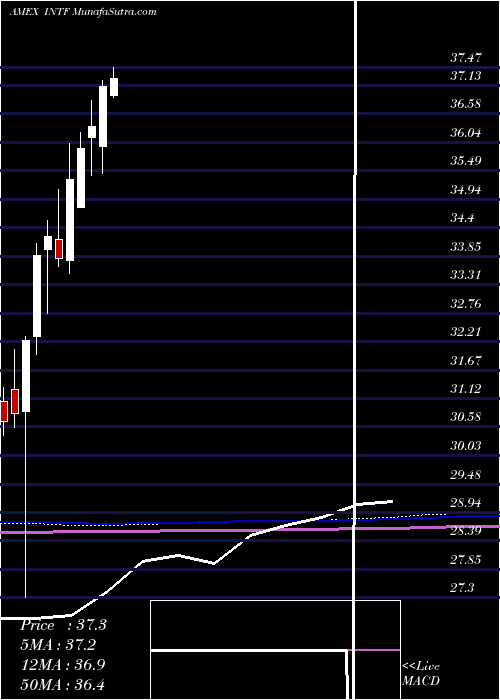
Task: Select the 31.67 price axis label
Action: (x=466, y=360)
